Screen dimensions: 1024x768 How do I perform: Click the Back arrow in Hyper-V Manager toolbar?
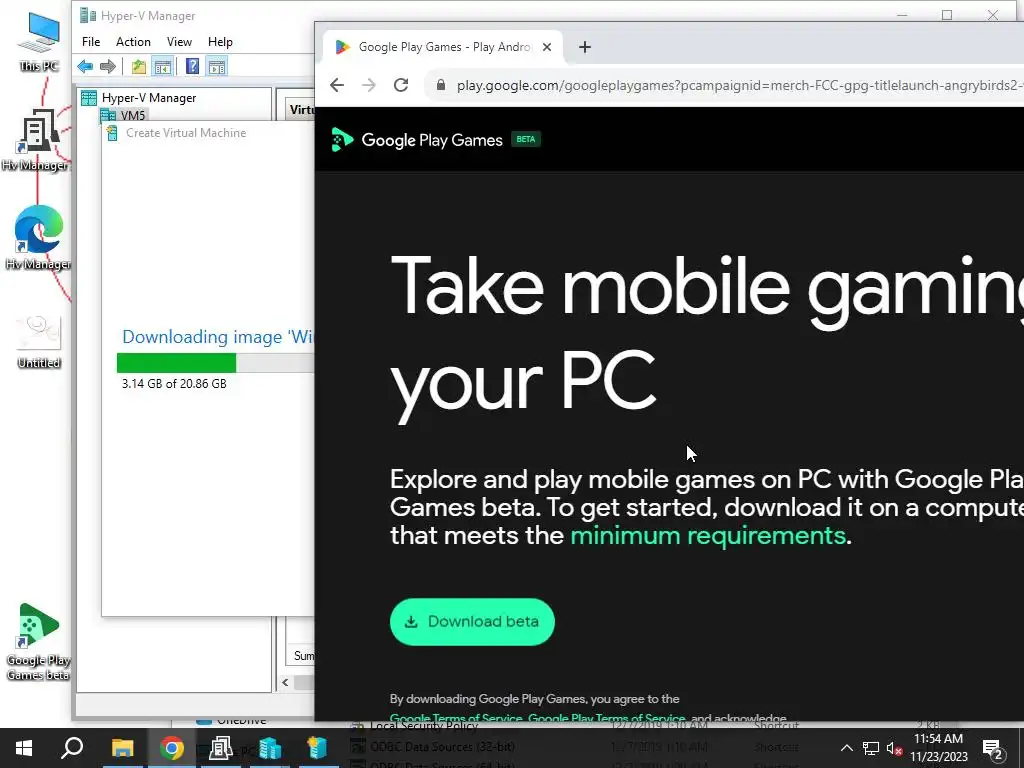85,66
